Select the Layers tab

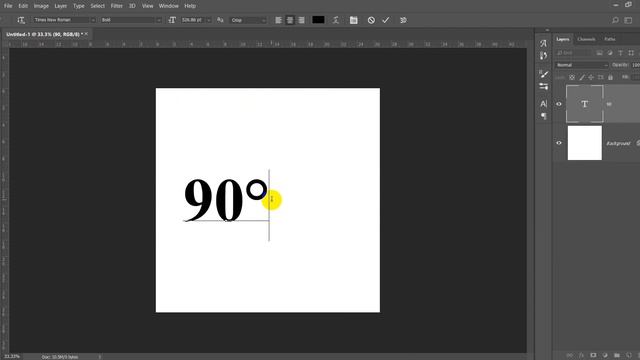pyautogui.click(x=562, y=39)
